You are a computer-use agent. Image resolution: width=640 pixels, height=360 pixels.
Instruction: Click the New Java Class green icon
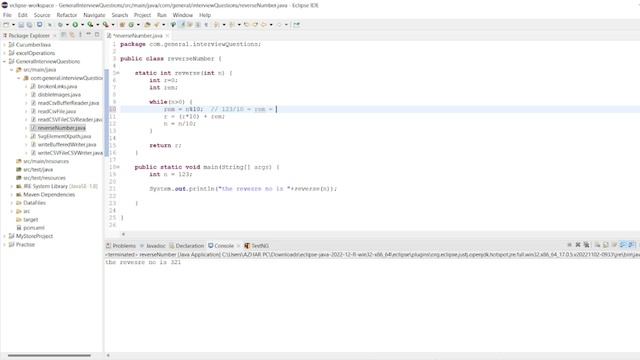click(131, 24)
